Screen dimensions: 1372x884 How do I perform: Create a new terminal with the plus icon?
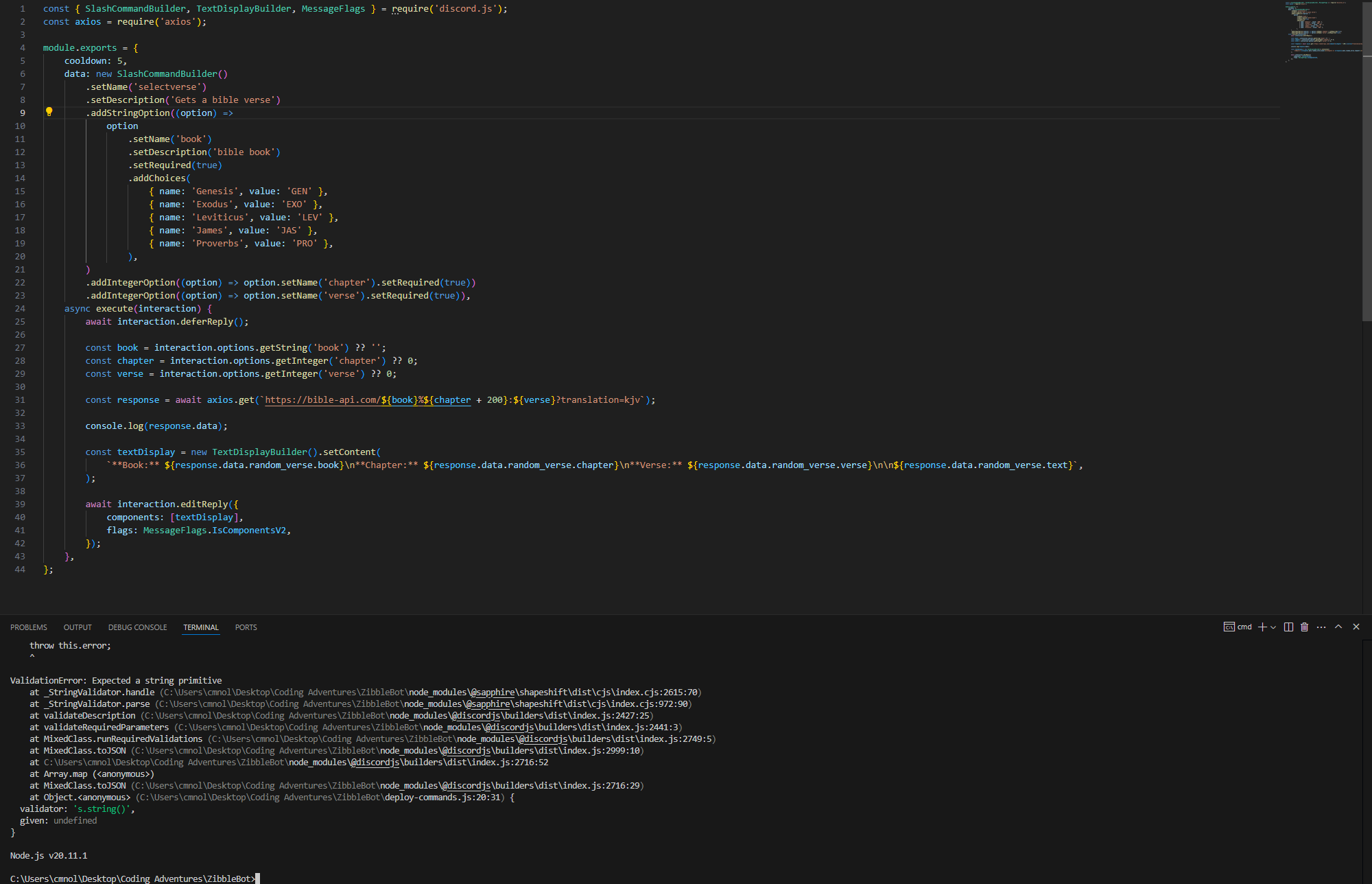[x=1262, y=627]
